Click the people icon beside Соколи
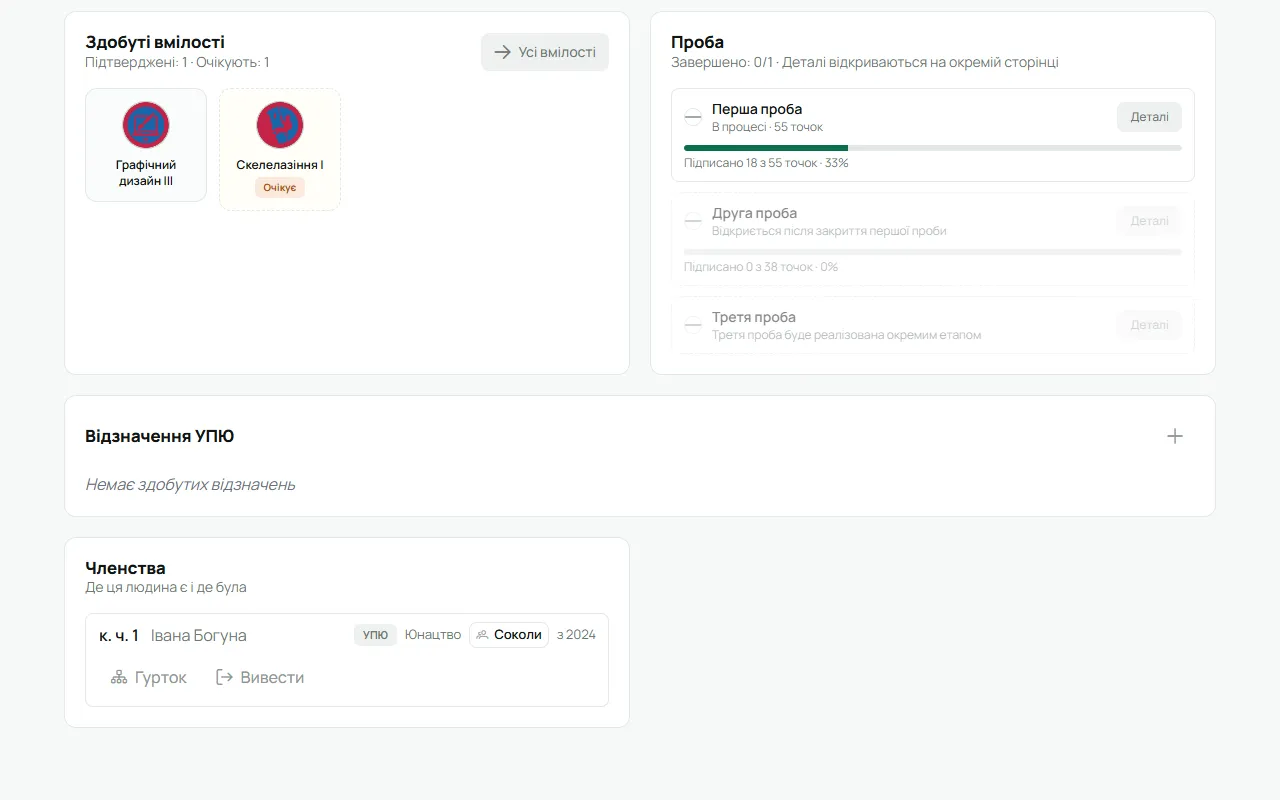This screenshot has height=800, width=1280. 483,635
